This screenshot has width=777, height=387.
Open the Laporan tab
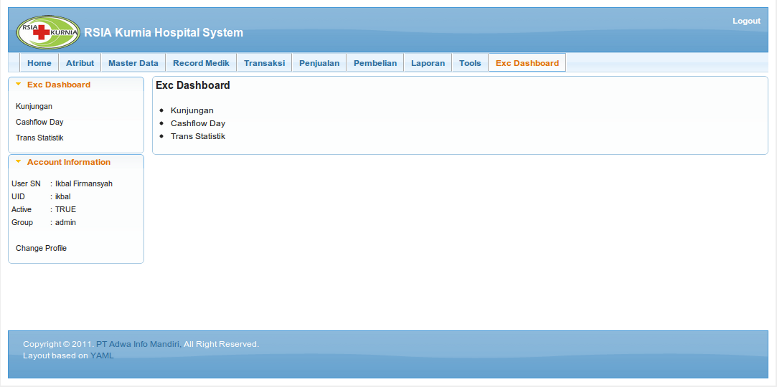(x=428, y=63)
